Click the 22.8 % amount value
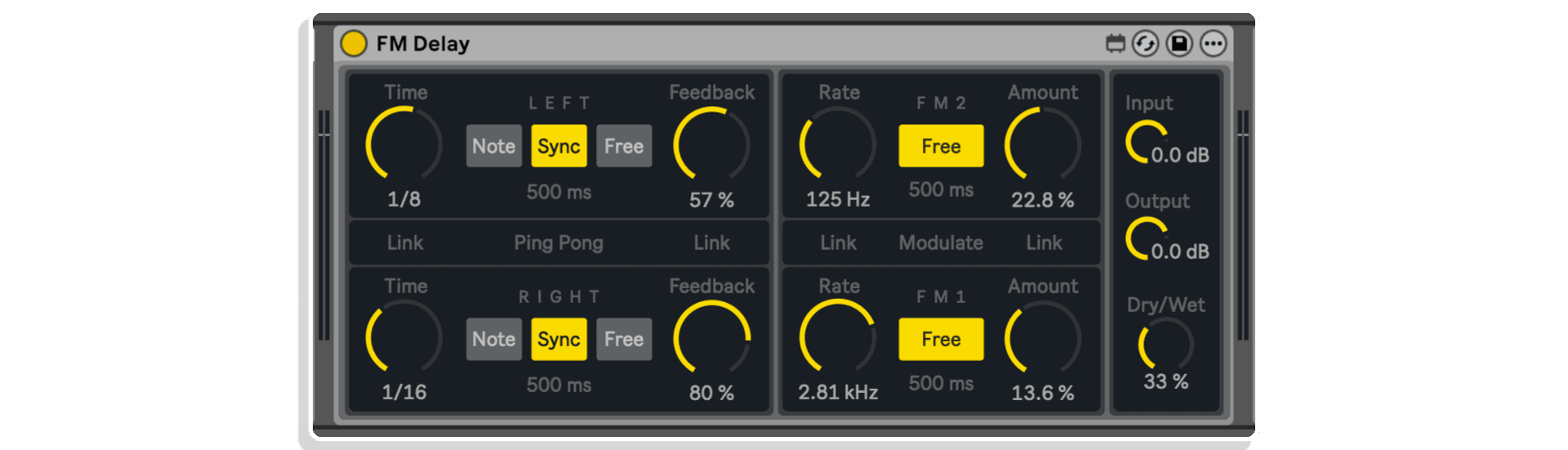Image resolution: width=1568 pixels, height=450 pixels. pyautogui.click(x=1043, y=200)
